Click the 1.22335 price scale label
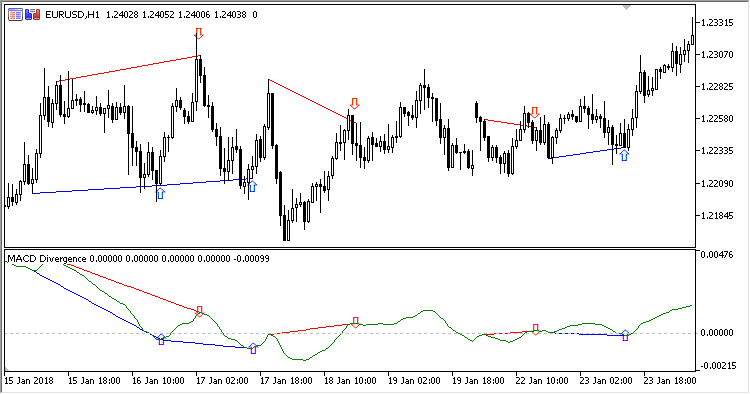750x394 pixels. click(717, 151)
